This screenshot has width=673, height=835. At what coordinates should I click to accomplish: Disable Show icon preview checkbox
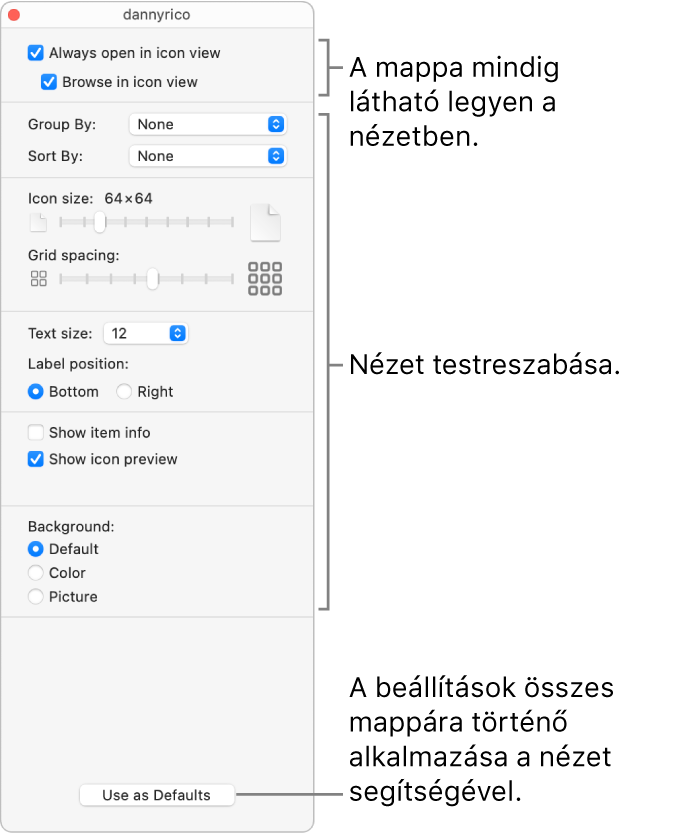tap(36, 459)
